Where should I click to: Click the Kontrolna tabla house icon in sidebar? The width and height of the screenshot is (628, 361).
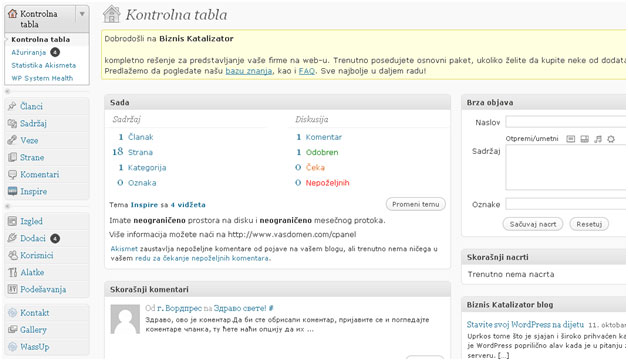[13, 14]
